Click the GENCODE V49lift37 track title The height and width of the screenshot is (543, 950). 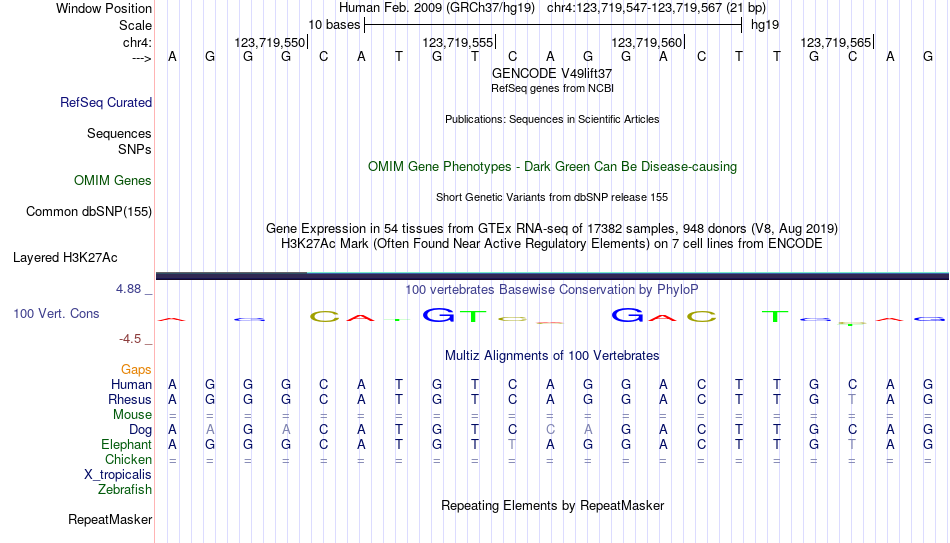pos(552,73)
